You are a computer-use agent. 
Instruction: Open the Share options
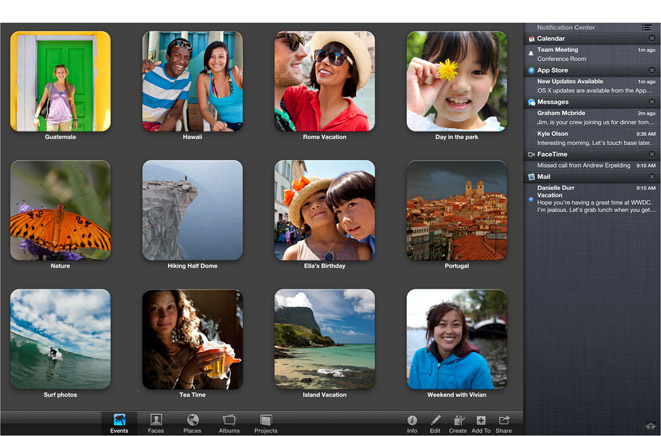504,422
